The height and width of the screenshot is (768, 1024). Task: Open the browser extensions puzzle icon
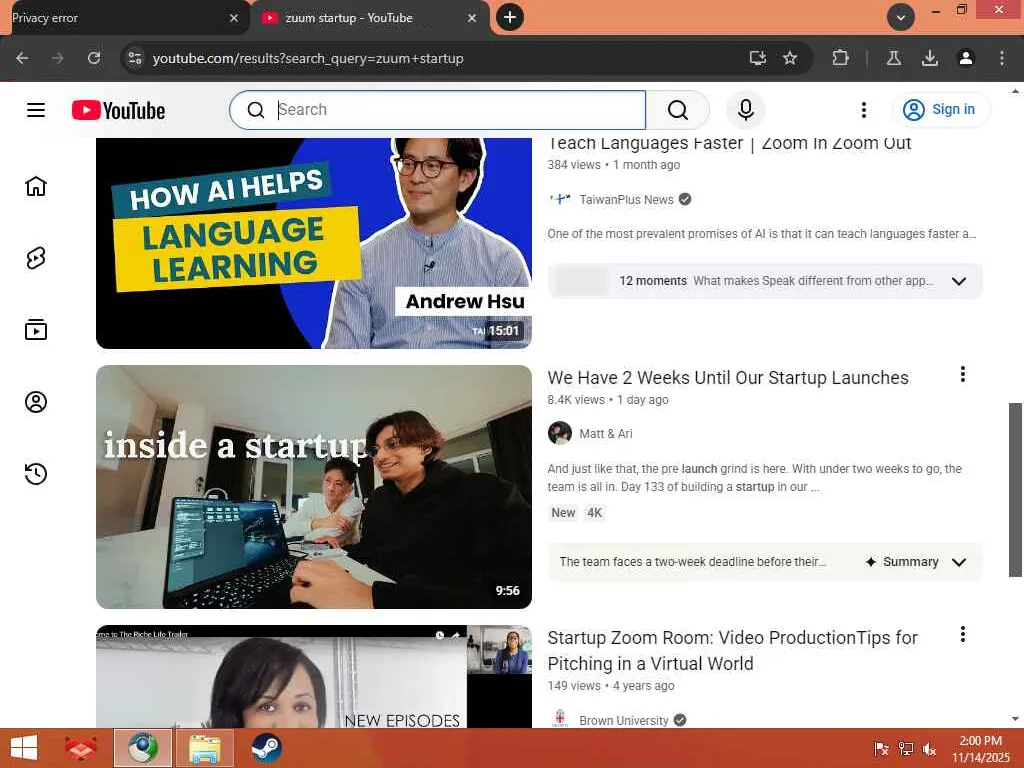(840, 58)
